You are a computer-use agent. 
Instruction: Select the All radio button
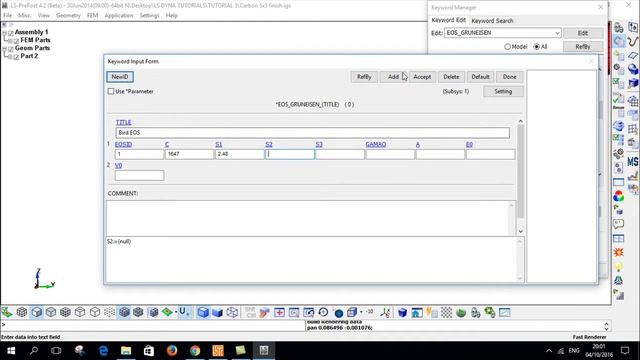click(x=537, y=47)
